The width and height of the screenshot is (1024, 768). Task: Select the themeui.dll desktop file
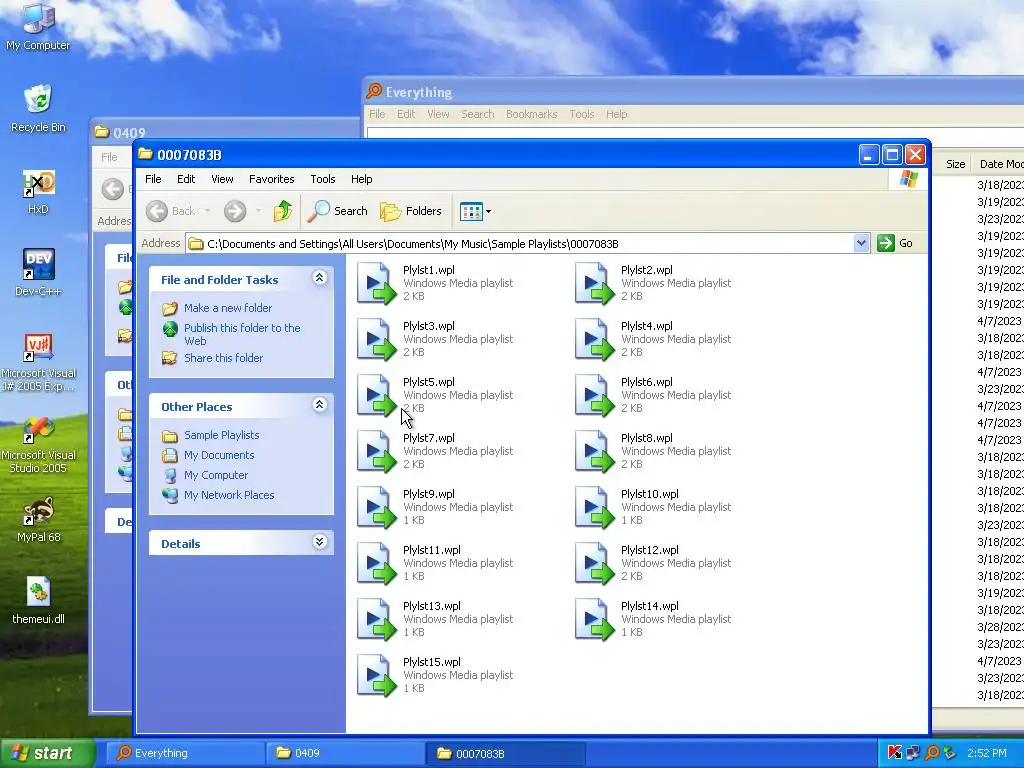point(38,601)
